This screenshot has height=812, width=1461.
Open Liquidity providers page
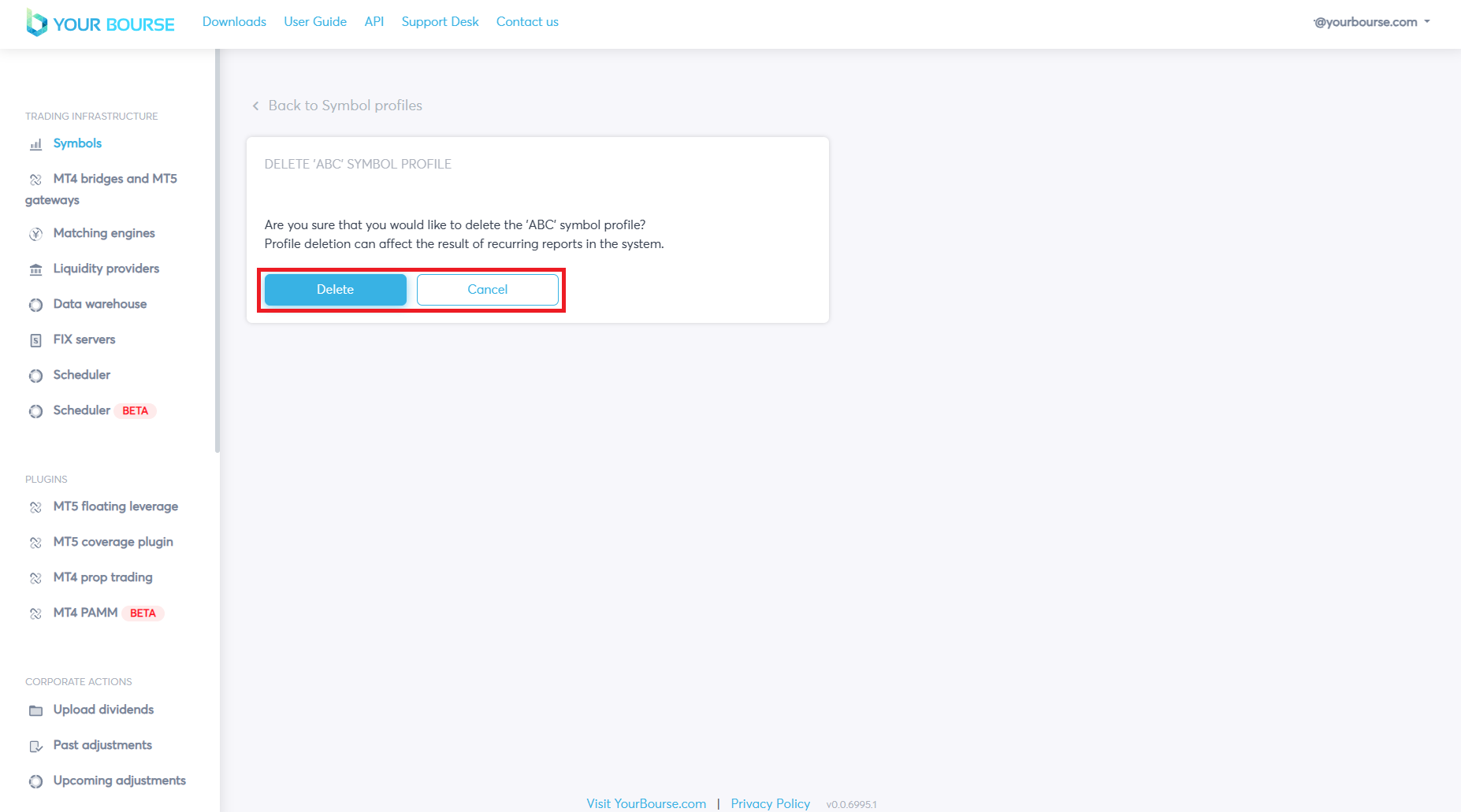[x=106, y=269]
